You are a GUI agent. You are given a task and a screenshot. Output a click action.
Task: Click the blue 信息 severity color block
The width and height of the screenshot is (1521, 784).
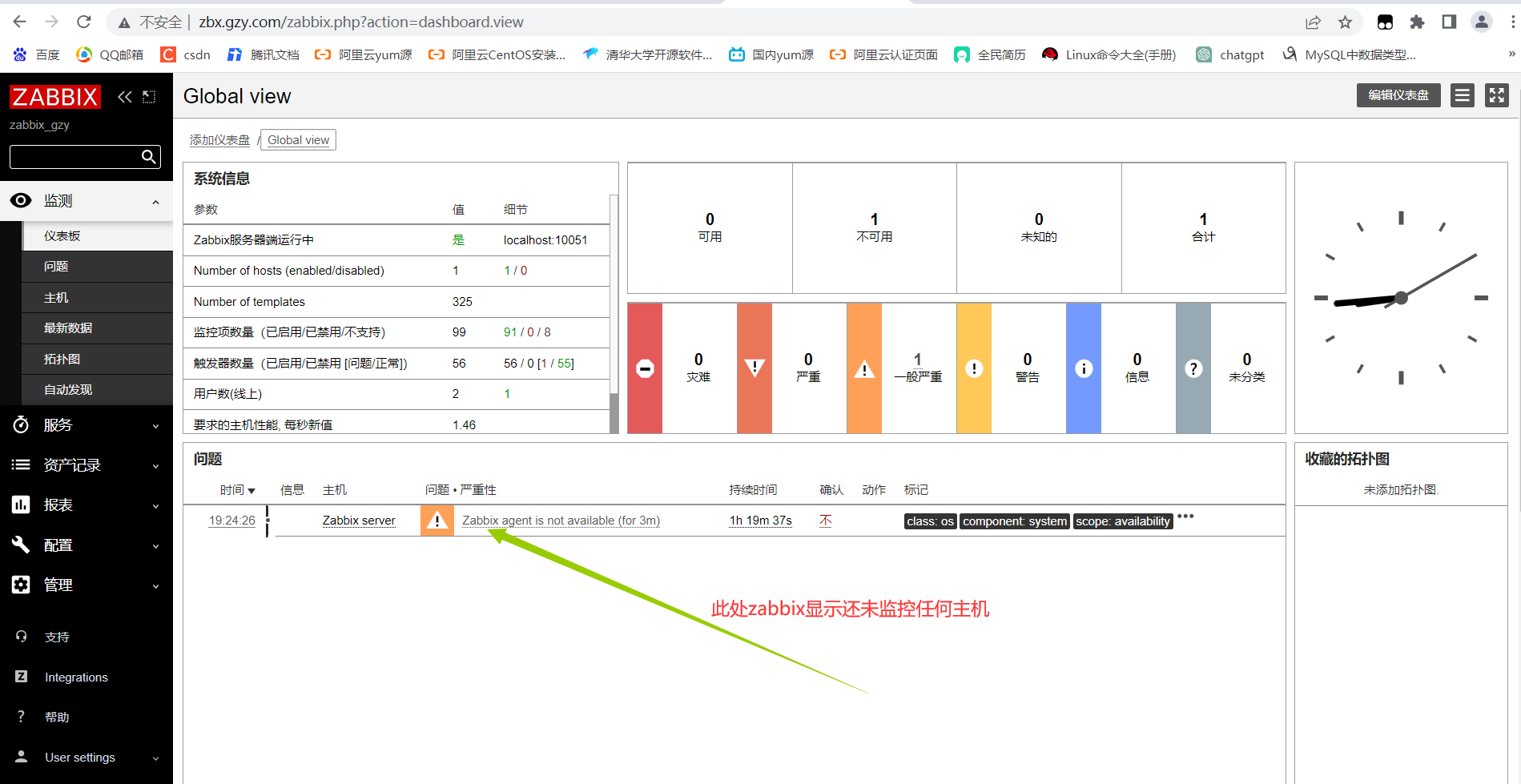[x=1084, y=368]
